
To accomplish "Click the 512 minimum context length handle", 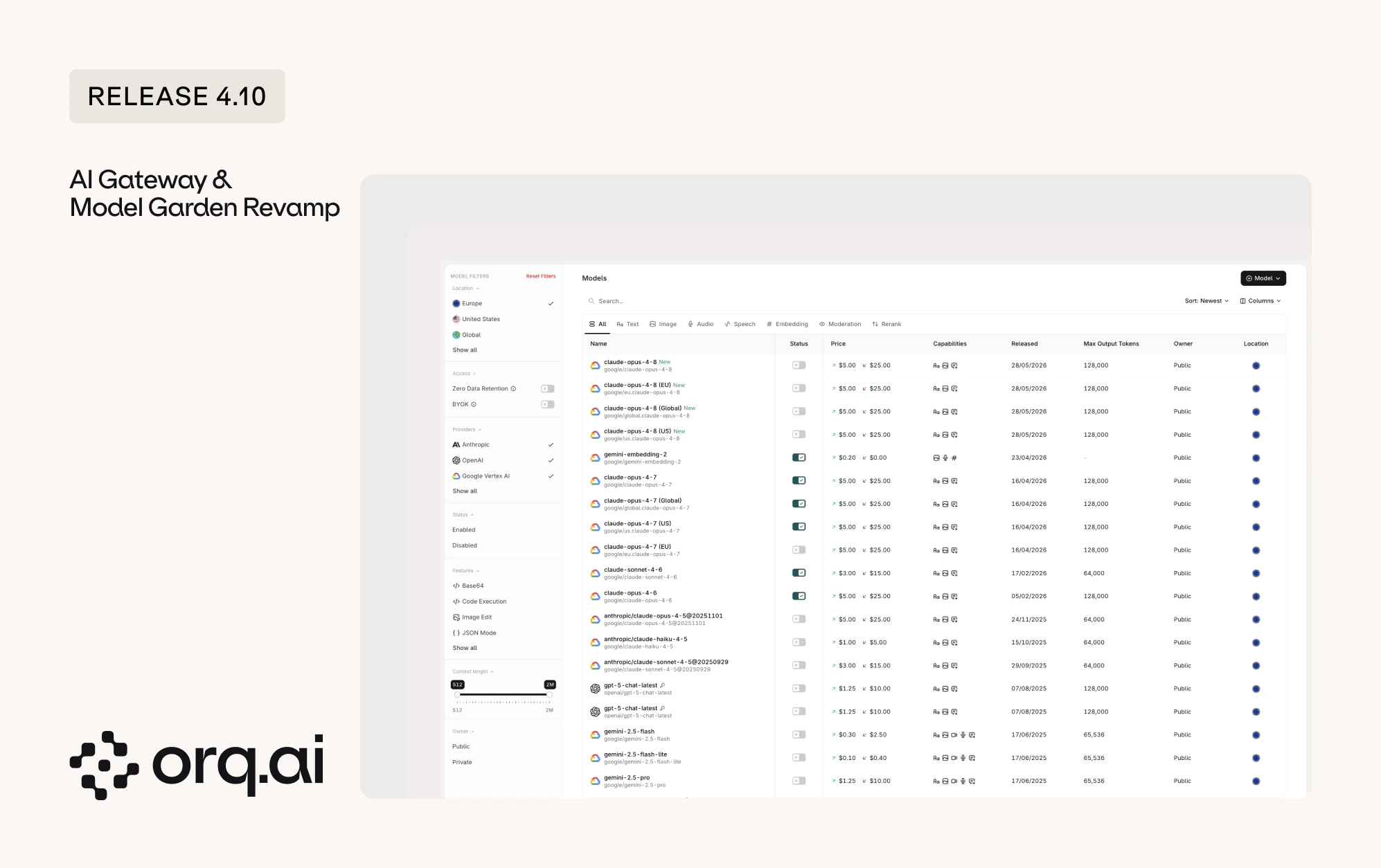I will point(457,694).
